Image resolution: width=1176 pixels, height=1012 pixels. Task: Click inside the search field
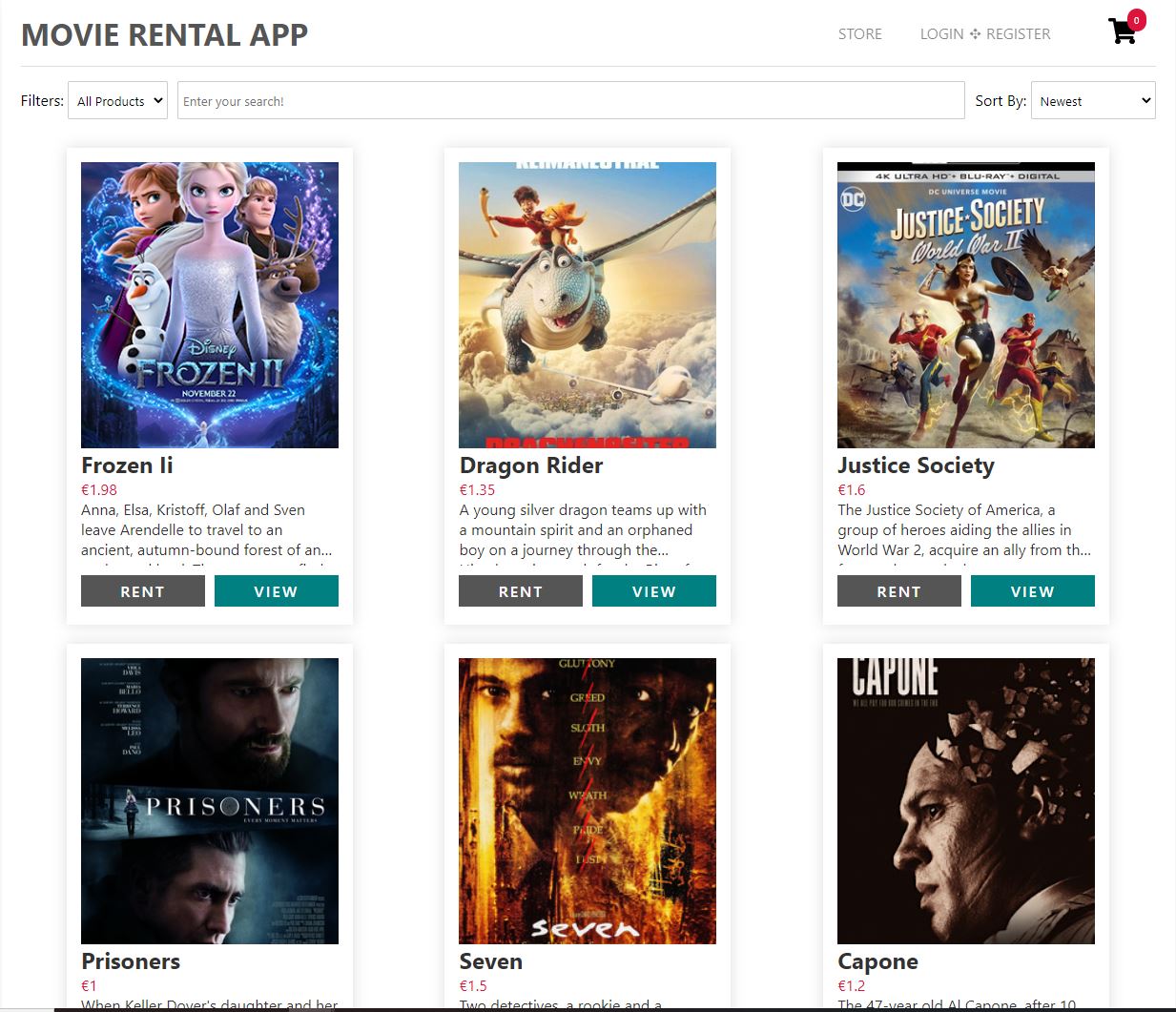coord(570,100)
